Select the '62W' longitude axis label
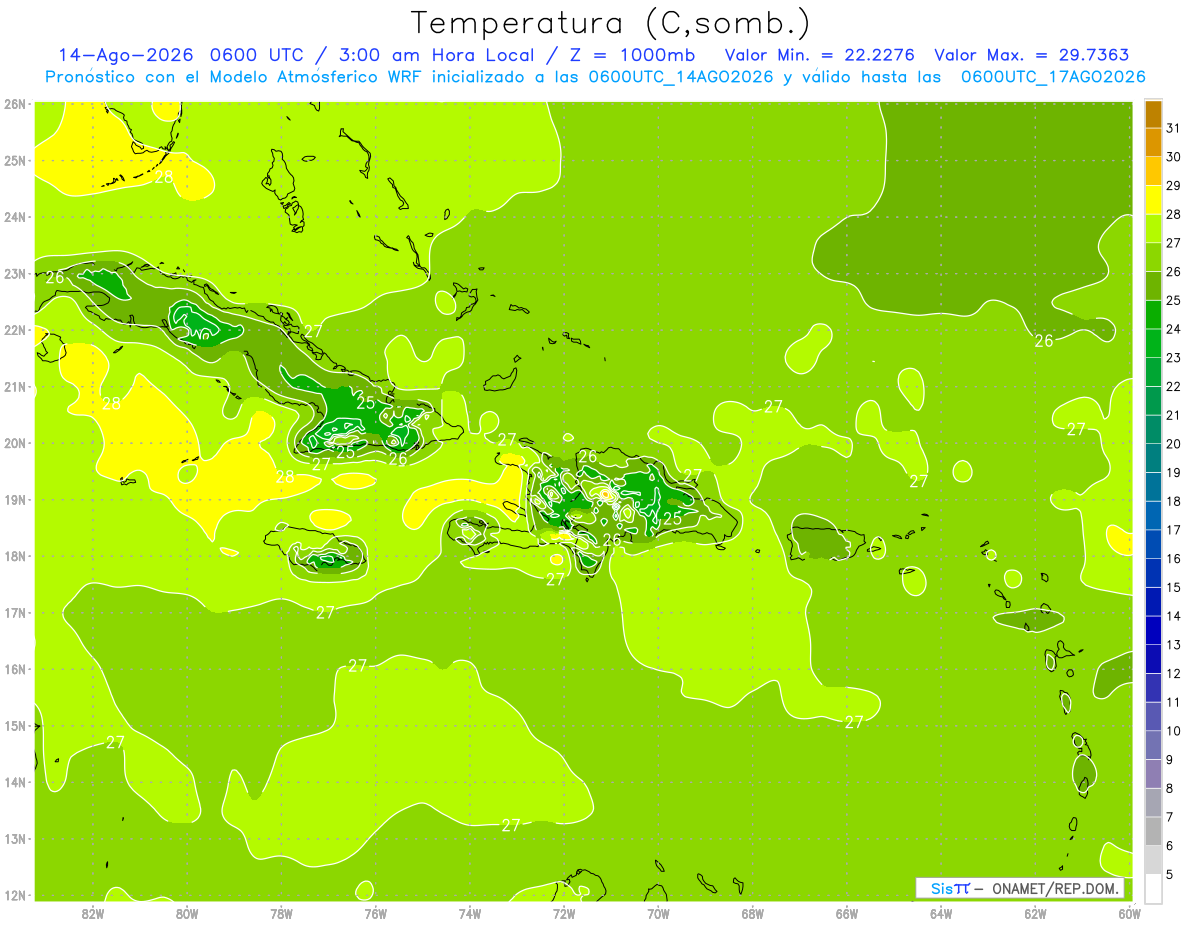The width and height of the screenshot is (1200, 927). click(1035, 913)
